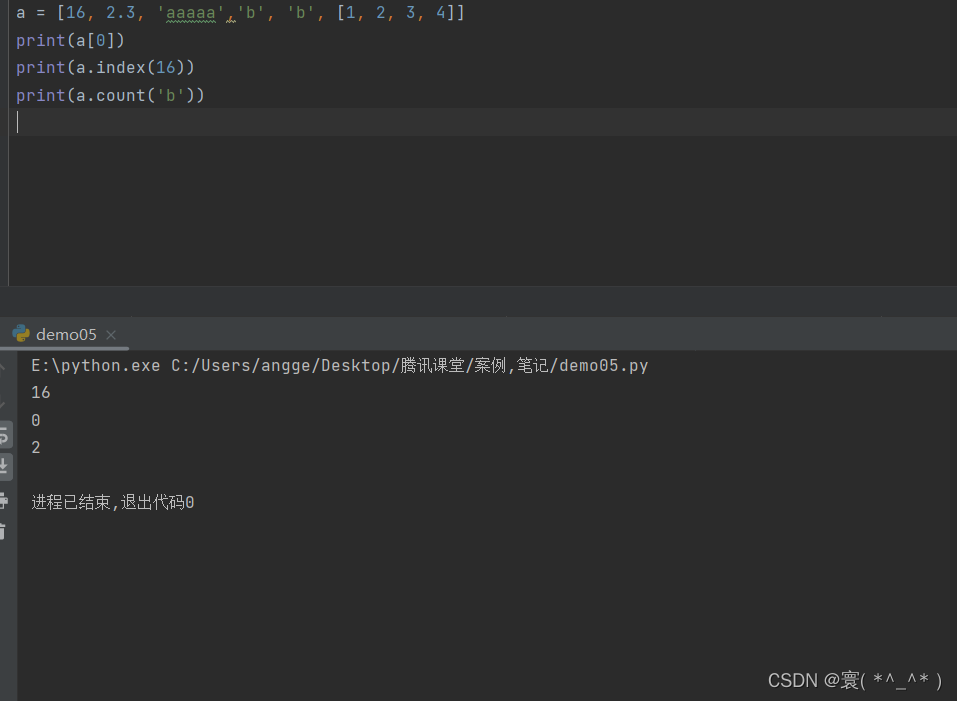
Task: Clear all console output with trash icon
Action: (x=5, y=531)
